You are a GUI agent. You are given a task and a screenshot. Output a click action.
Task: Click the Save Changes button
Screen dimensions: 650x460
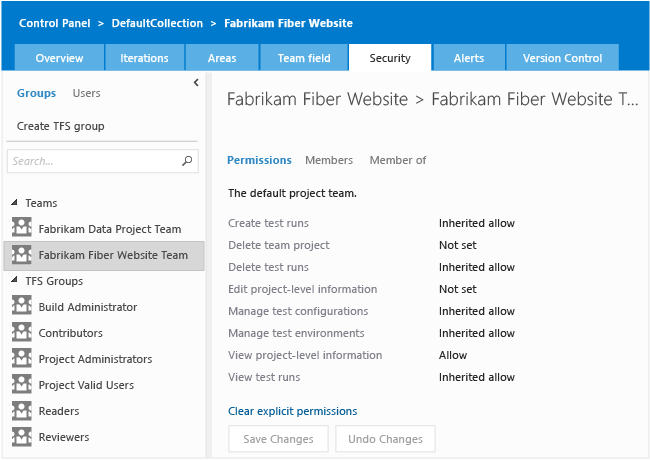pos(278,438)
